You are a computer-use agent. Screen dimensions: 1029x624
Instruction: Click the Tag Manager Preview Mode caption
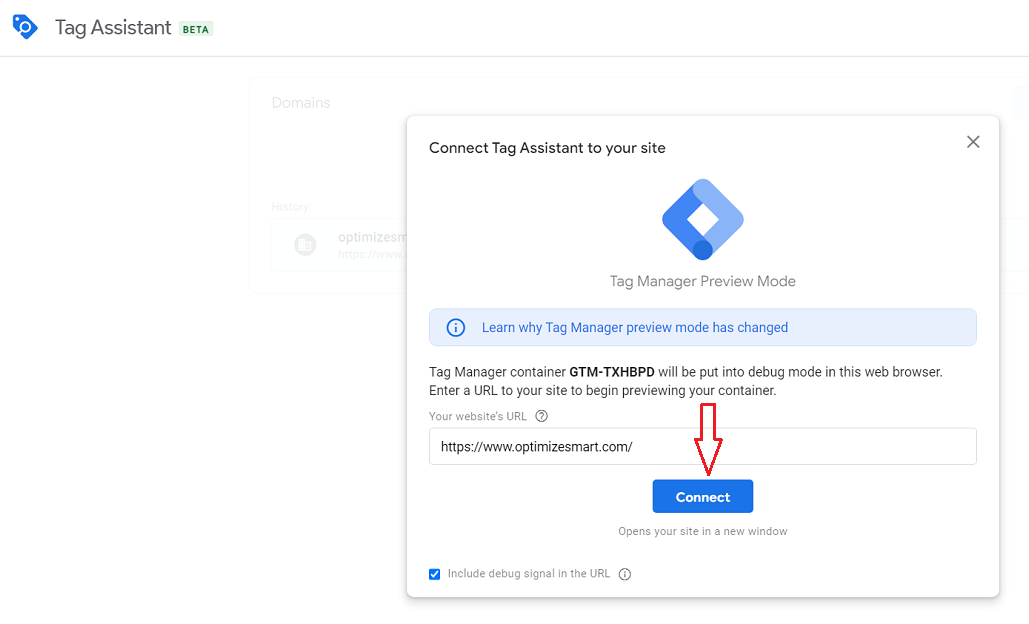tap(702, 281)
